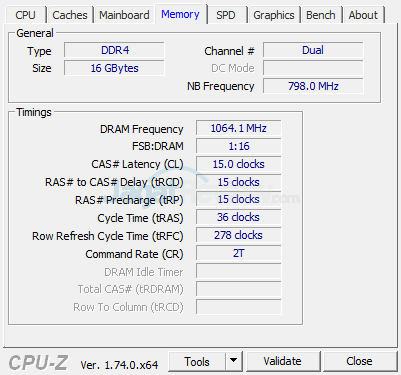Click the Size label
The height and width of the screenshot is (375, 401).
pos(42,68)
